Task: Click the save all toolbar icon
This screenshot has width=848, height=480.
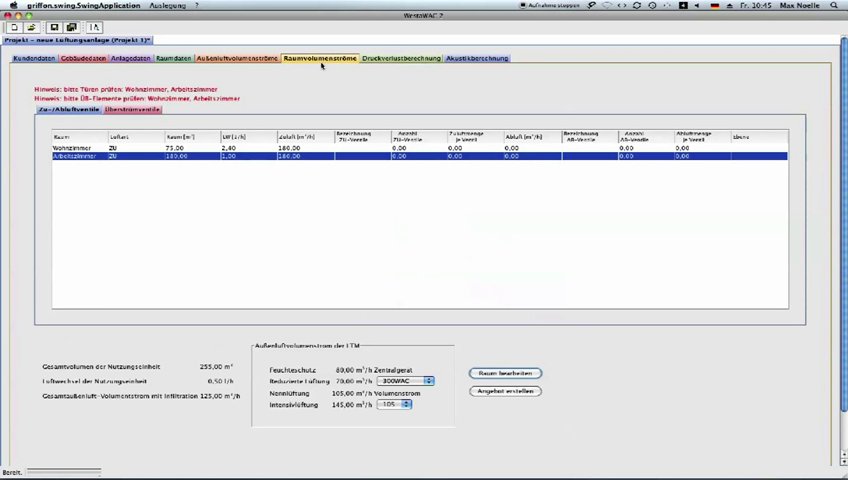Action: coord(71,27)
